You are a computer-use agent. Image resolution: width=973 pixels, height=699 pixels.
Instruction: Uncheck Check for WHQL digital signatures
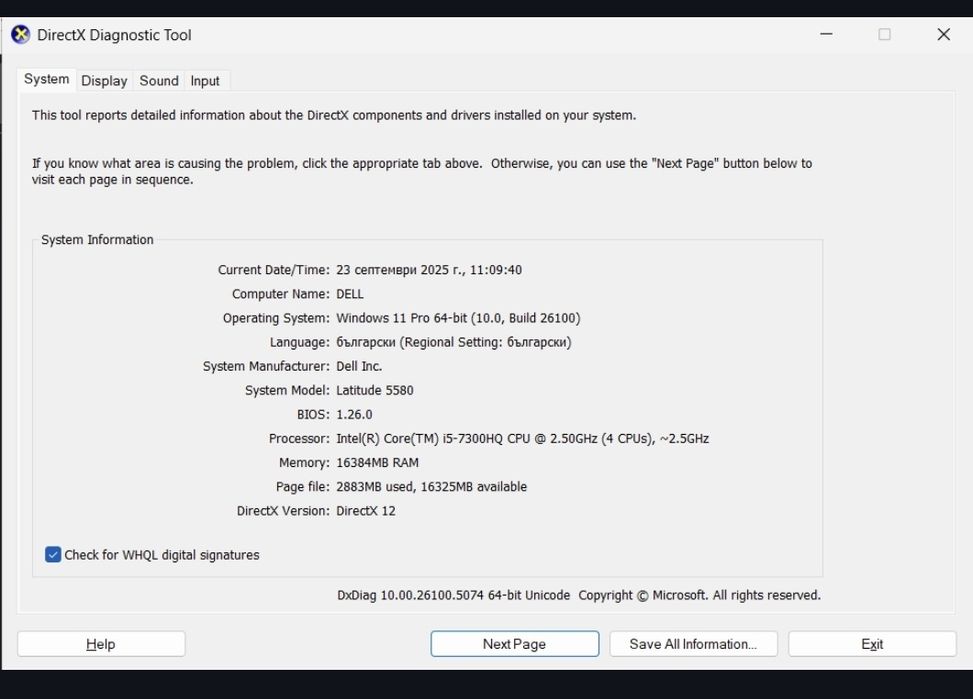pos(53,554)
